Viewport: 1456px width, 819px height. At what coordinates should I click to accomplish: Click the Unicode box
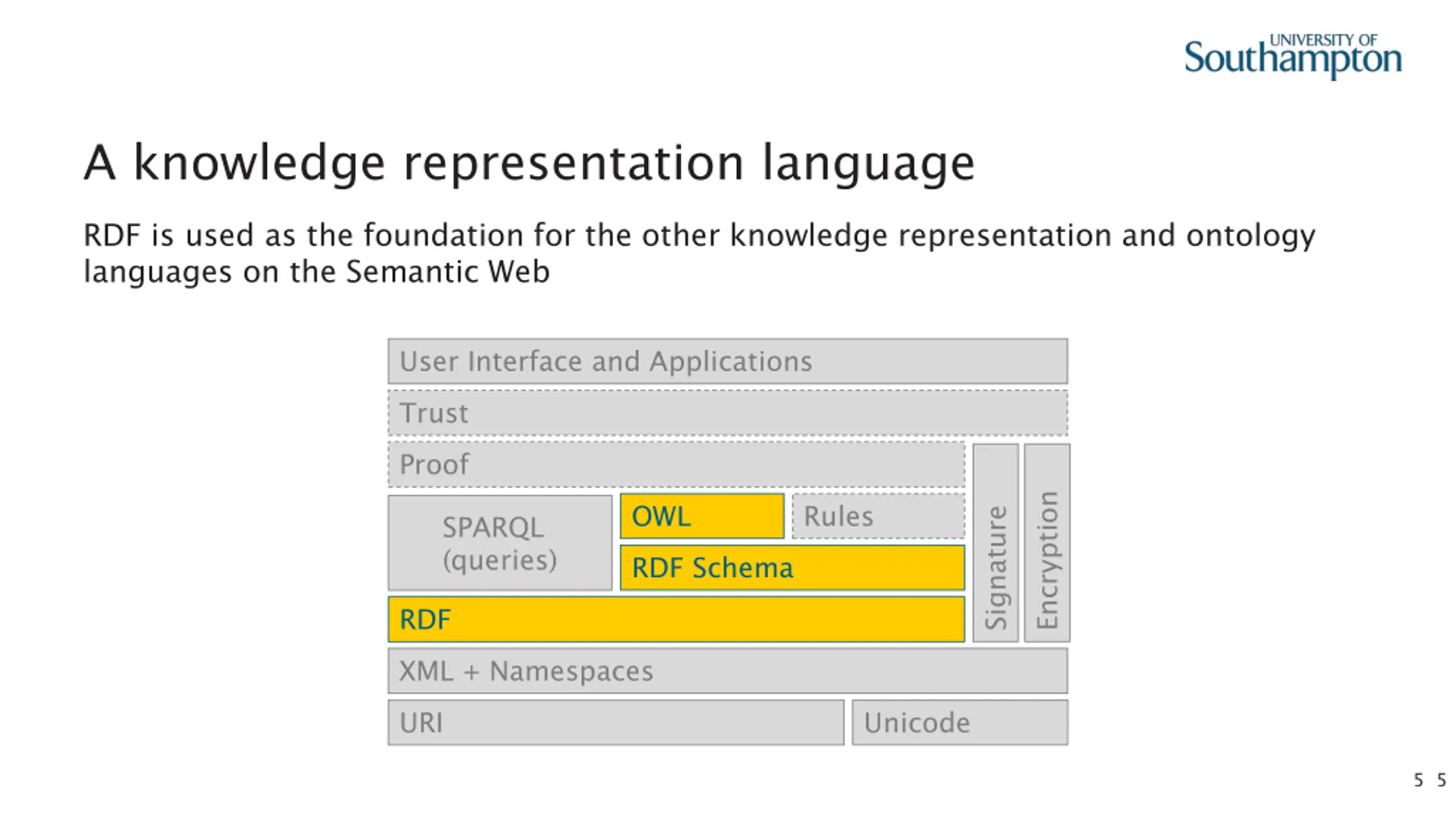[x=959, y=723]
